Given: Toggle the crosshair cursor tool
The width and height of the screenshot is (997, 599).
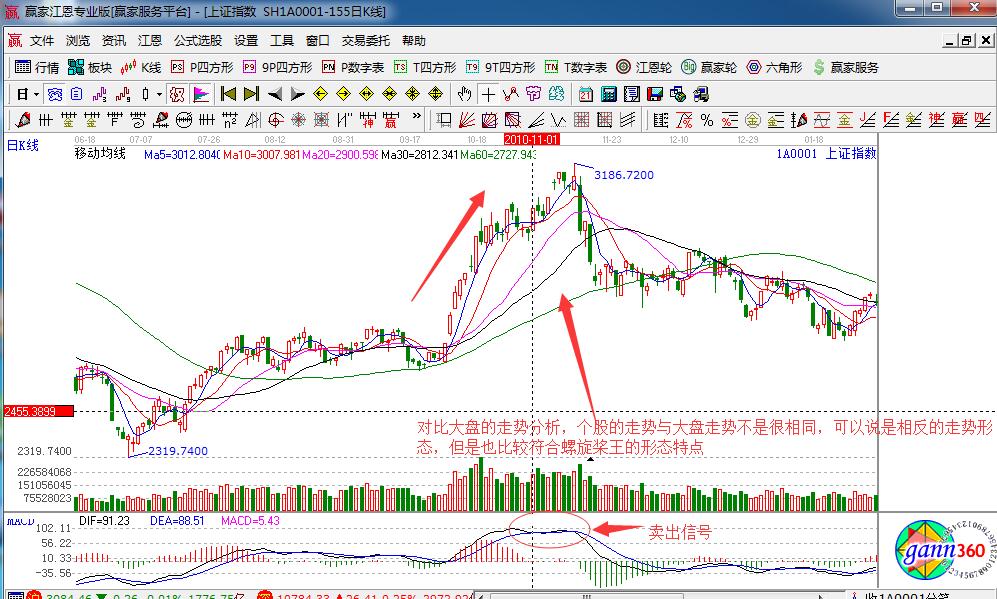Looking at the screenshot, I should coord(488,94).
